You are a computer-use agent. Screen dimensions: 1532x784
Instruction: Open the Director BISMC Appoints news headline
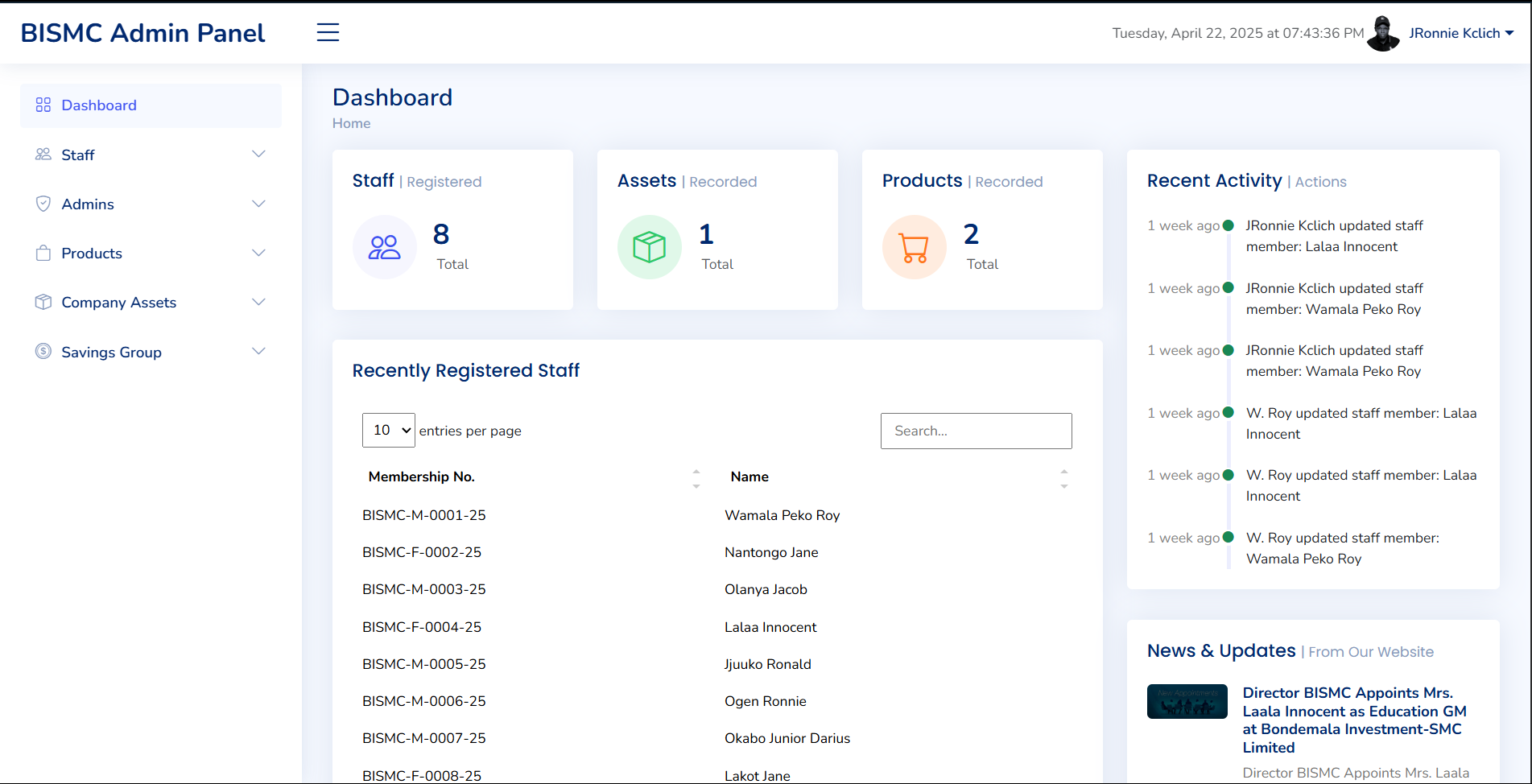[1355, 720]
